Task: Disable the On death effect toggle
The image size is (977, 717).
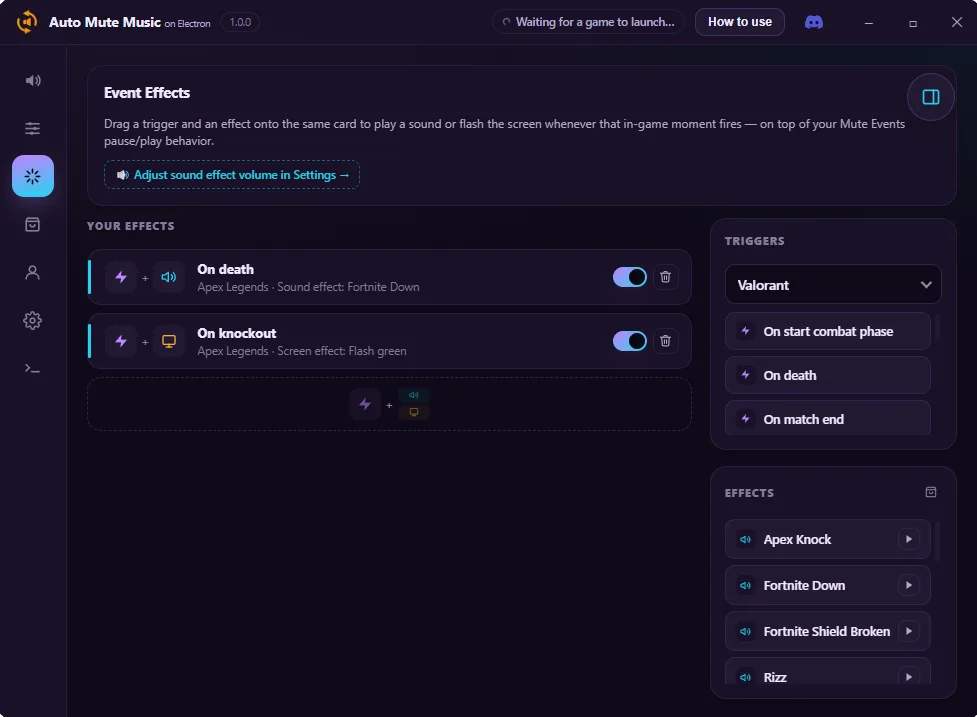Action: pos(629,277)
